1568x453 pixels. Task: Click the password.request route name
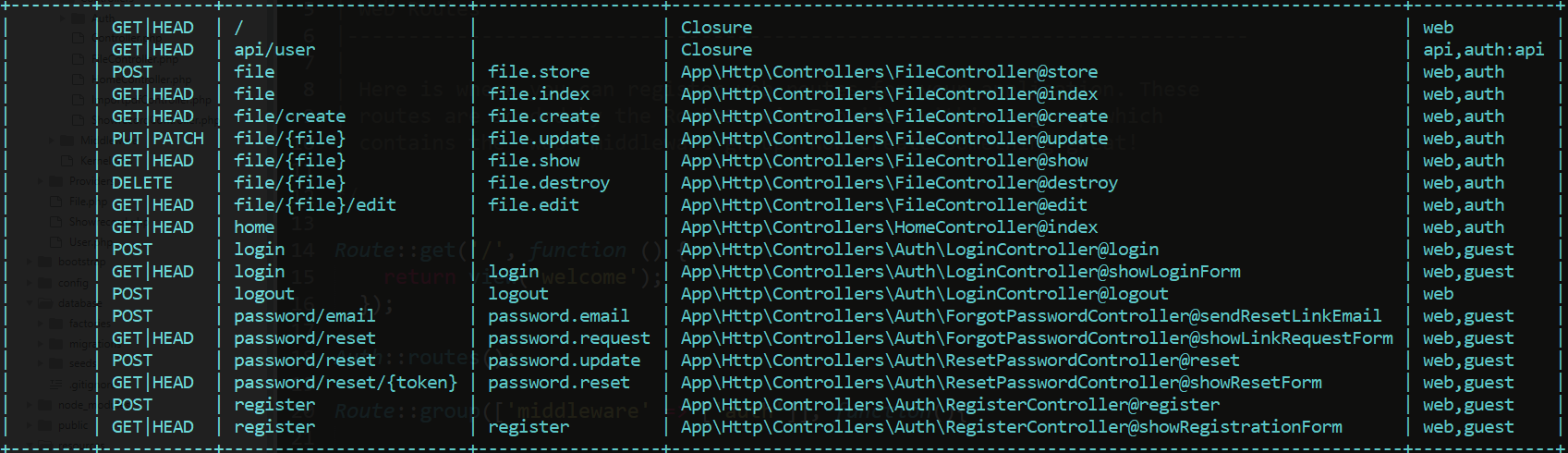pyautogui.click(x=569, y=338)
